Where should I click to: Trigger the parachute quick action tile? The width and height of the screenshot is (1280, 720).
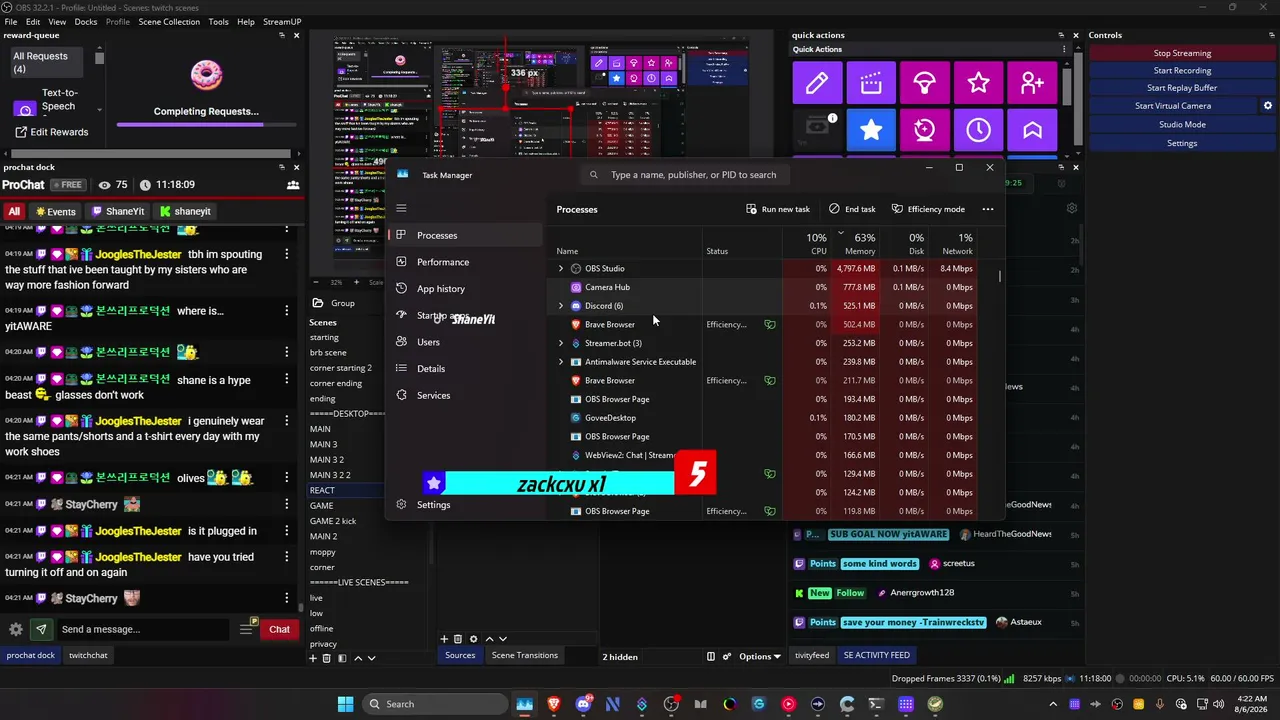pos(925,84)
